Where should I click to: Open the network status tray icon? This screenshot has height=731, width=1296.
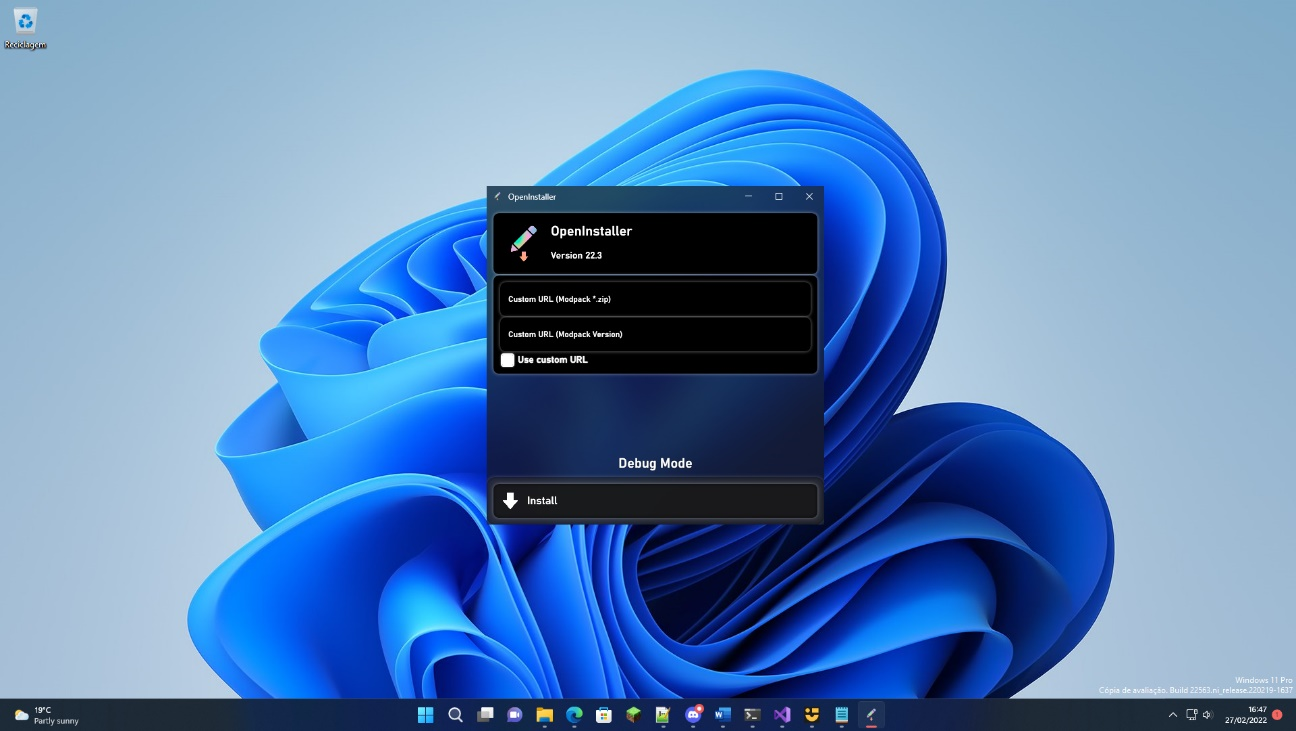pos(1191,715)
